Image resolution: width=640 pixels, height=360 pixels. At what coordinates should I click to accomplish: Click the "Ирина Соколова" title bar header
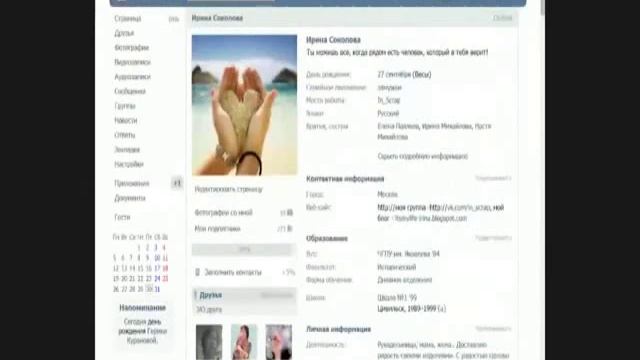217,18
